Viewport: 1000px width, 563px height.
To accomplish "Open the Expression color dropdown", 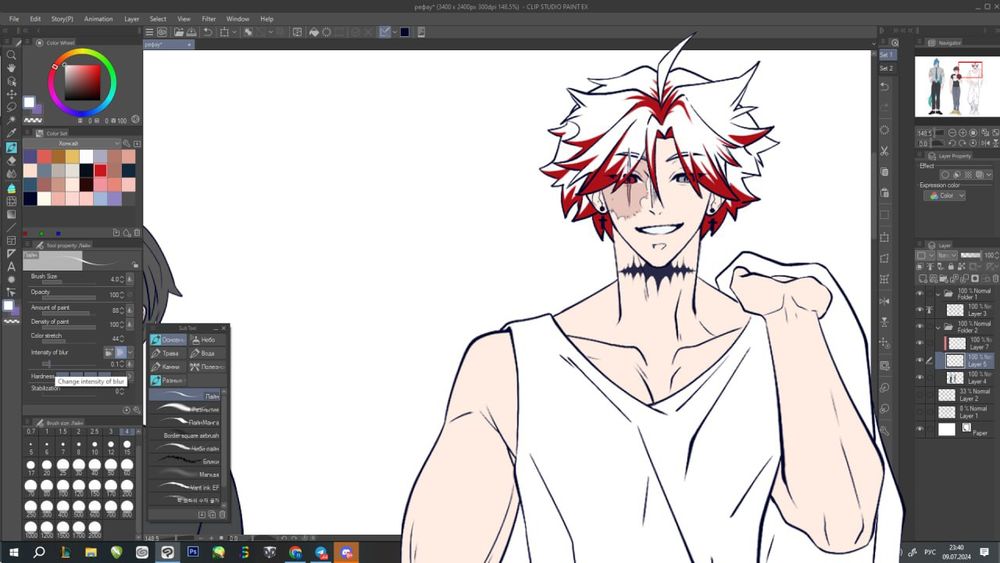I will 945,196.
